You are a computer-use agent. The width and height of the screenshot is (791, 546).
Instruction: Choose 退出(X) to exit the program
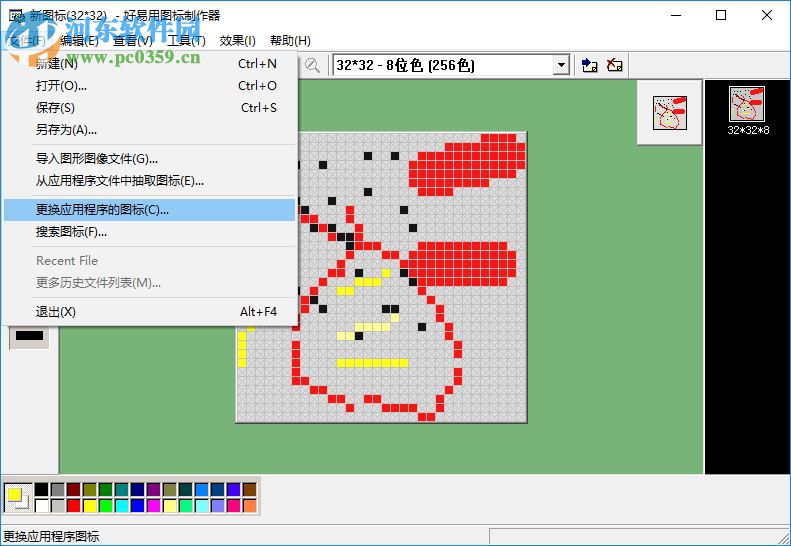click(149, 312)
